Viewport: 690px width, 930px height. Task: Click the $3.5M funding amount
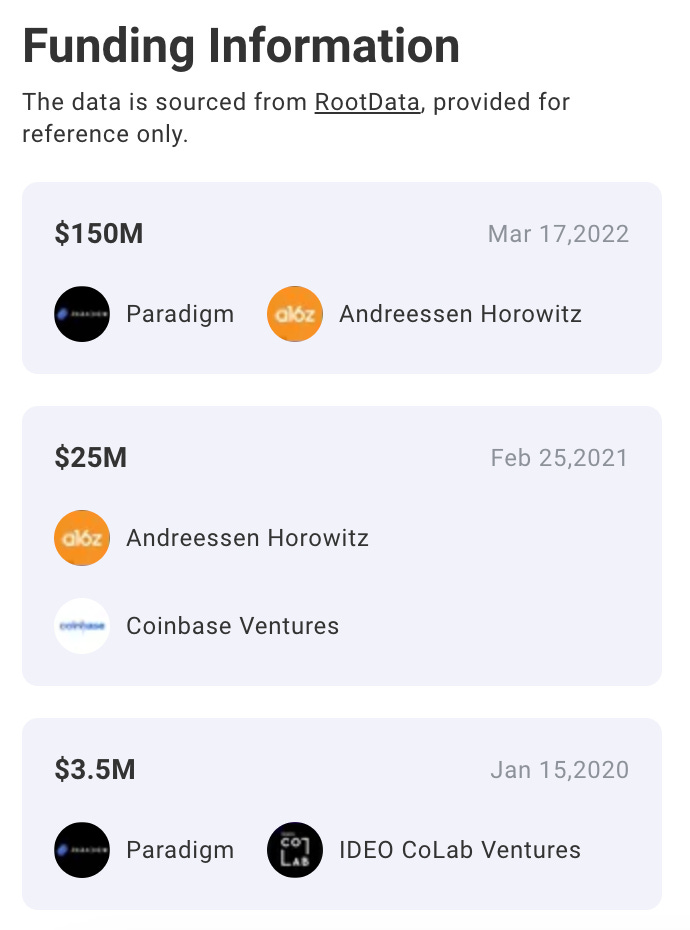95,770
